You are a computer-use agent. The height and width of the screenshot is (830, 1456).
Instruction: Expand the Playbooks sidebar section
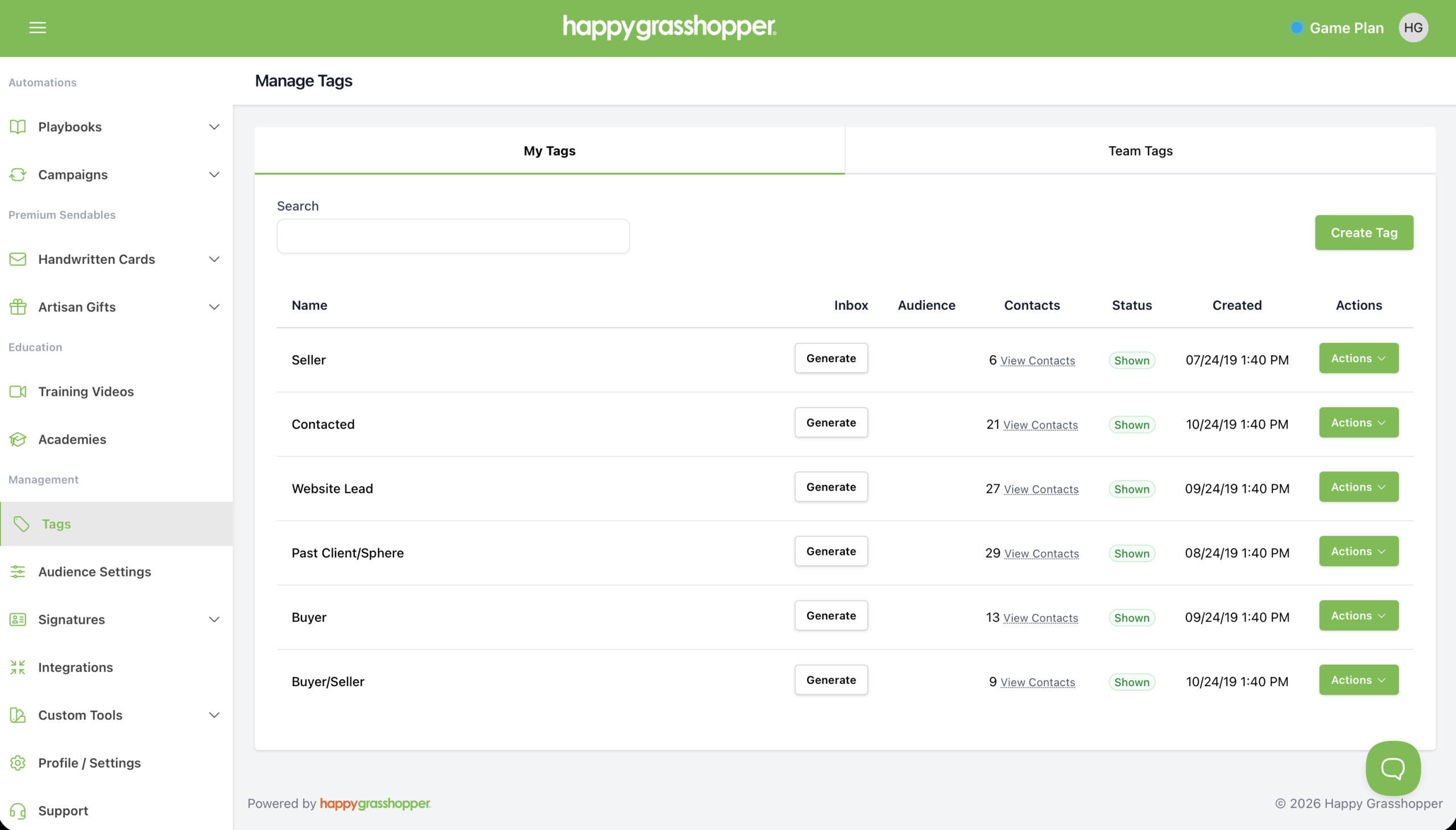(x=214, y=127)
